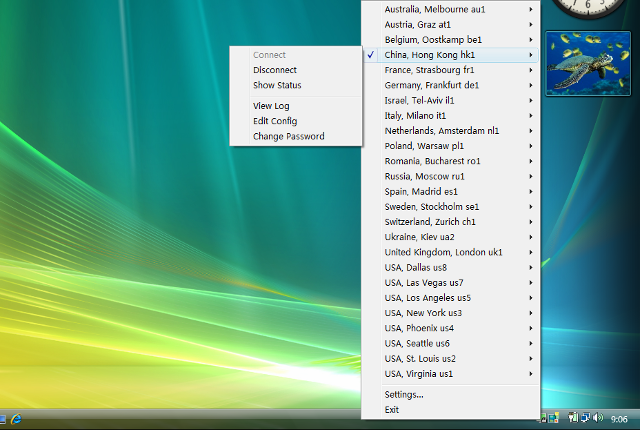The height and width of the screenshot is (430, 640).
Task: Select Ukraine, Kiev ua2 server
Action: point(451,237)
